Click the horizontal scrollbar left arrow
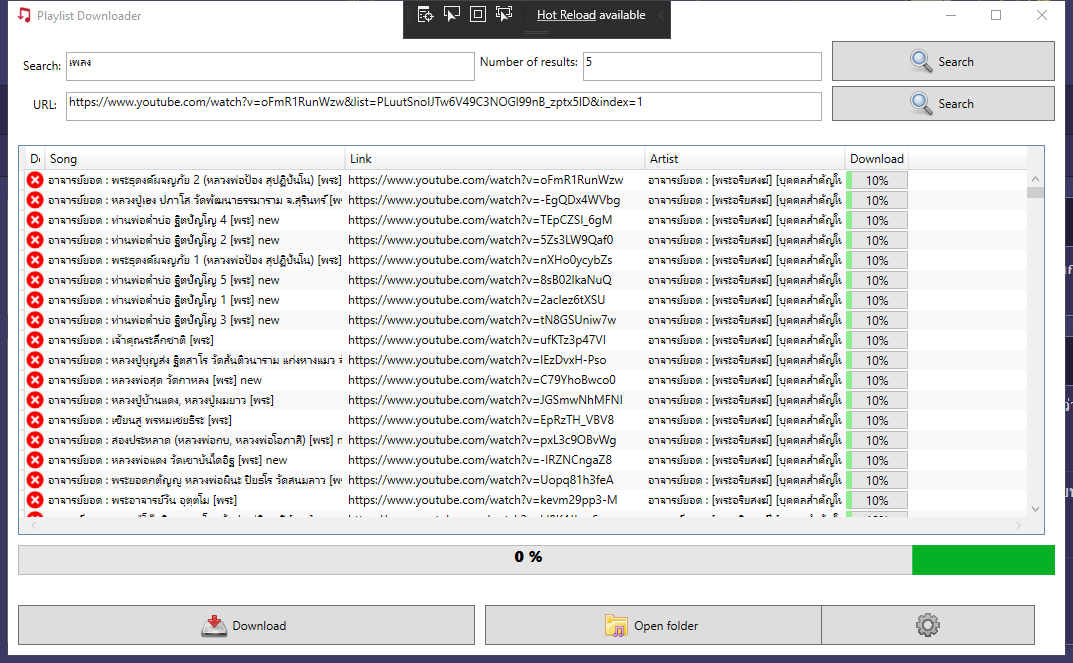1073x663 pixels. point(34,525)
